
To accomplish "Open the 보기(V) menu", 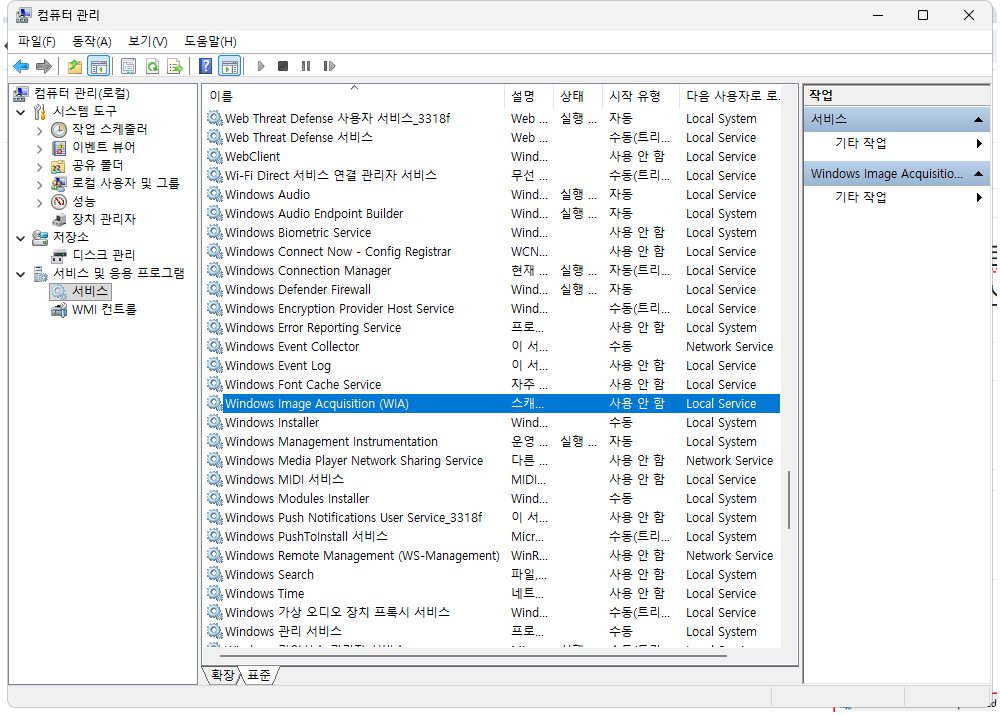I will [147, 41].
